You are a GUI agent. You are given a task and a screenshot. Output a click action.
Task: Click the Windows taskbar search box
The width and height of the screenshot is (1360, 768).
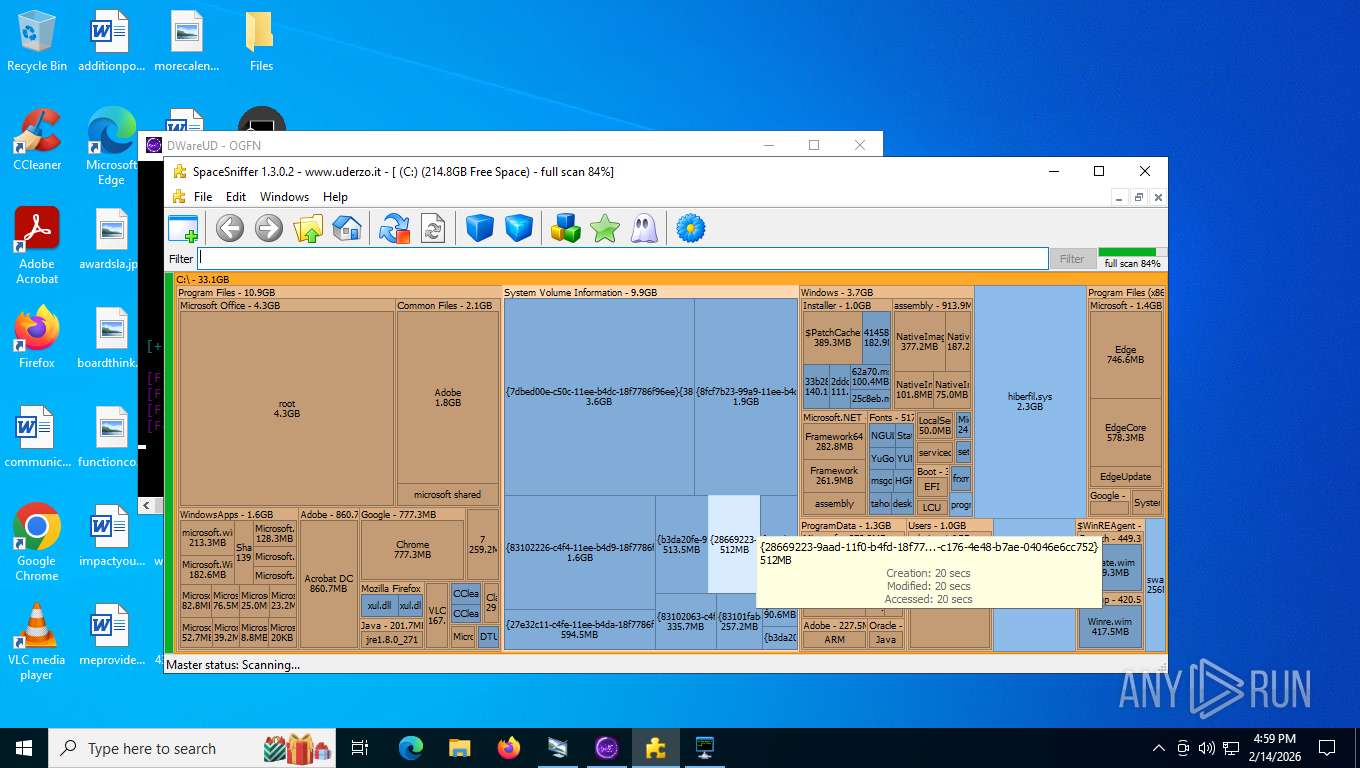(x=193, y=748)
